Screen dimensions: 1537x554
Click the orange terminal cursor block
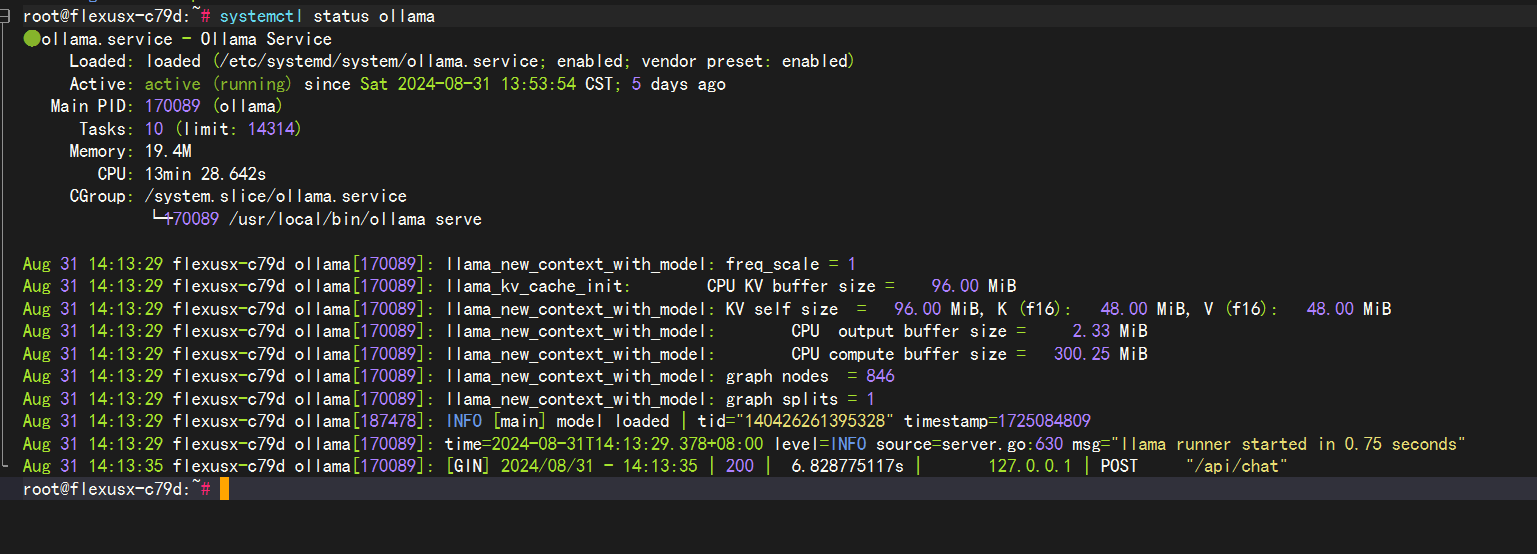click(x=225, y=489)
